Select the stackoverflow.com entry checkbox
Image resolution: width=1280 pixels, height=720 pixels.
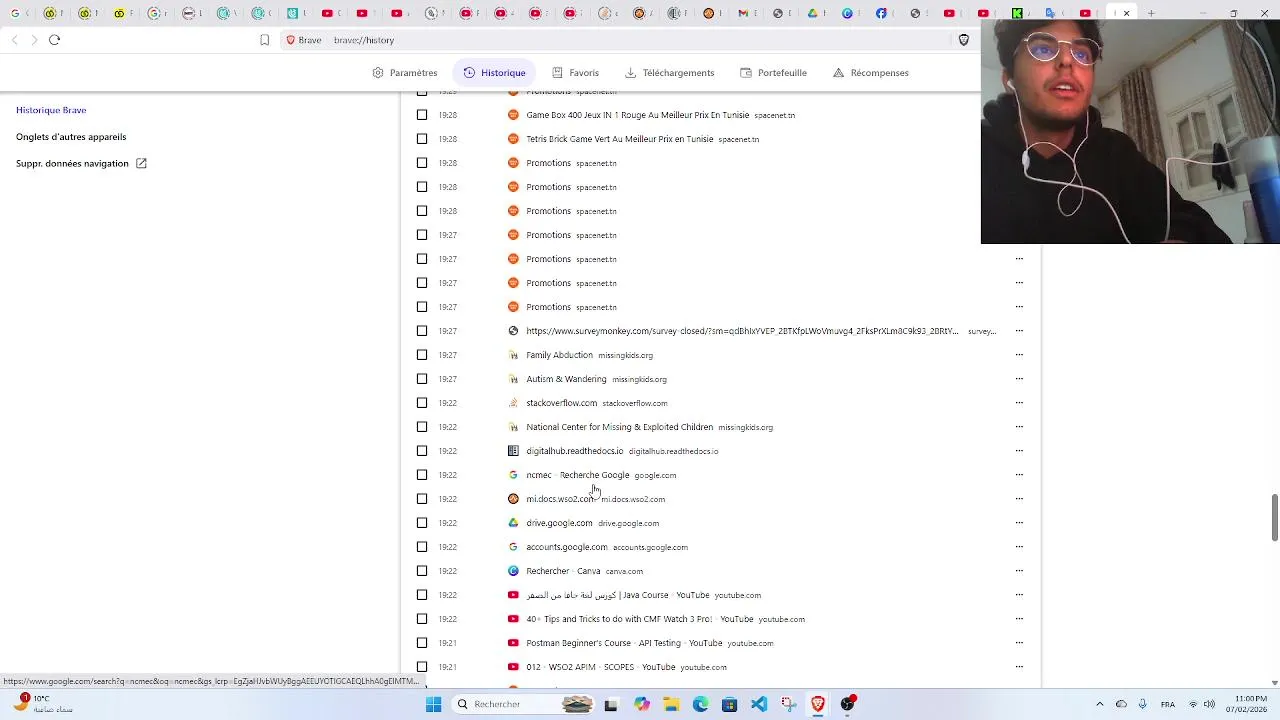point(422,403)
